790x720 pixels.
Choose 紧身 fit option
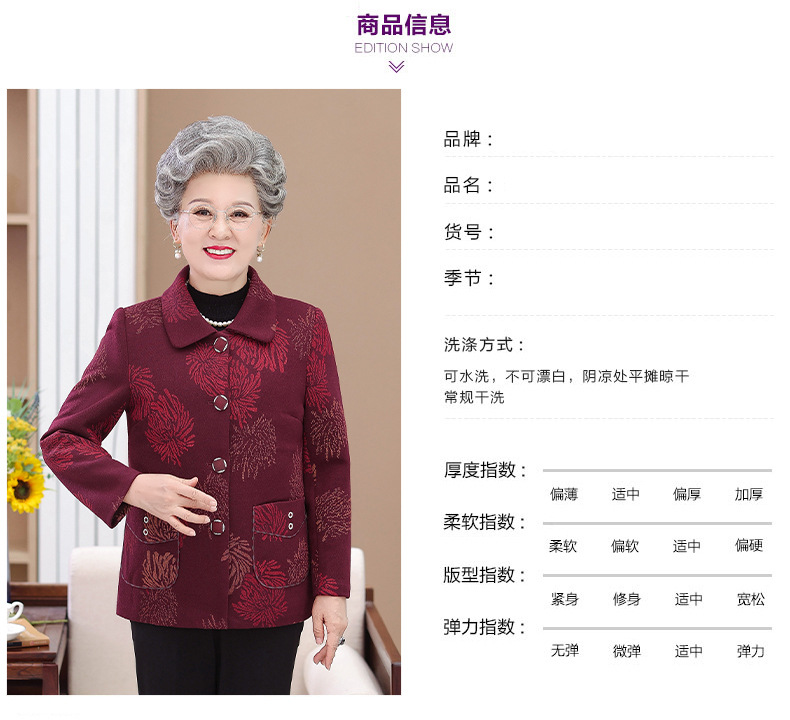coord(565,599)
